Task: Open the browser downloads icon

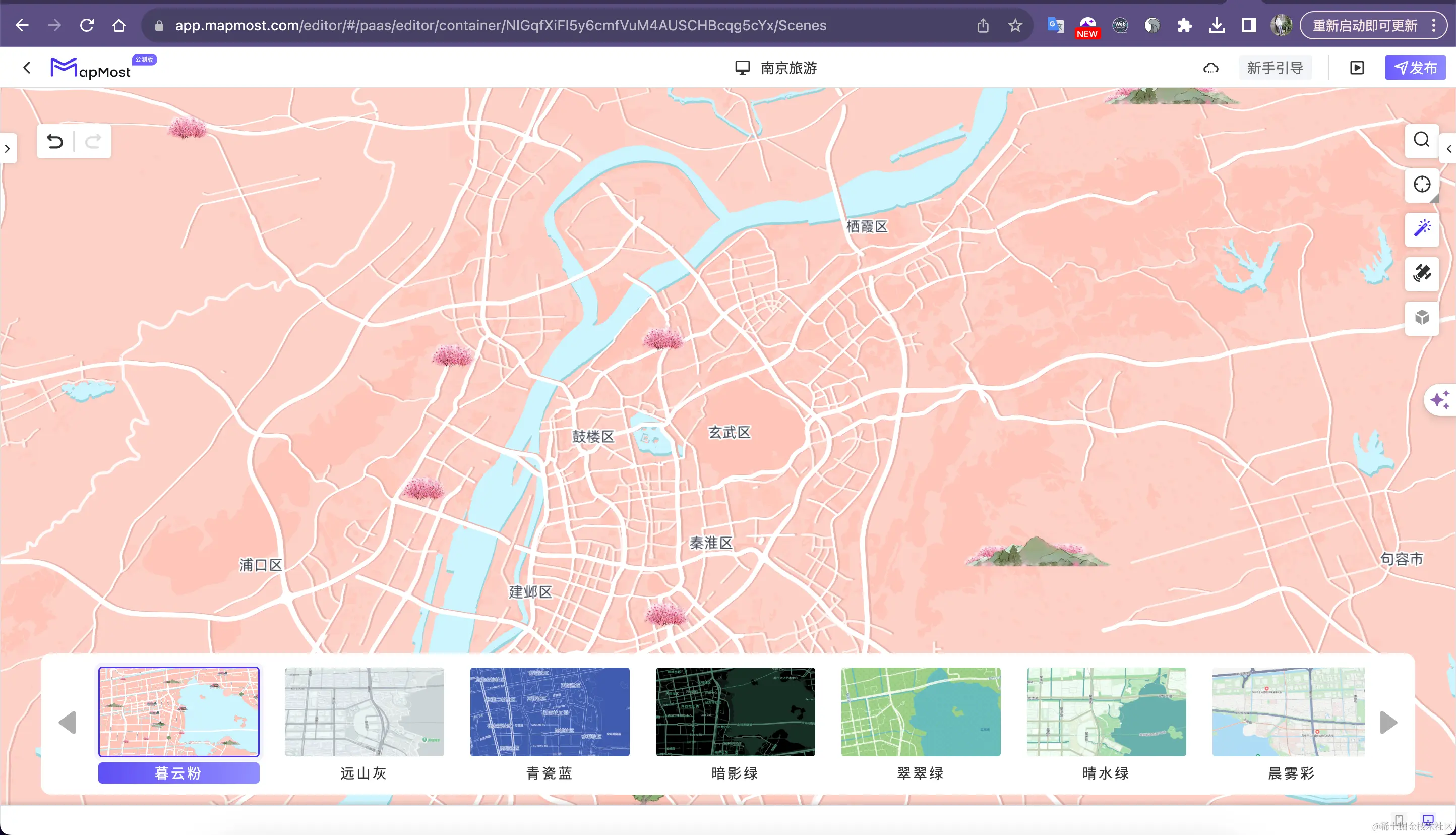Action: (1217, 25)
